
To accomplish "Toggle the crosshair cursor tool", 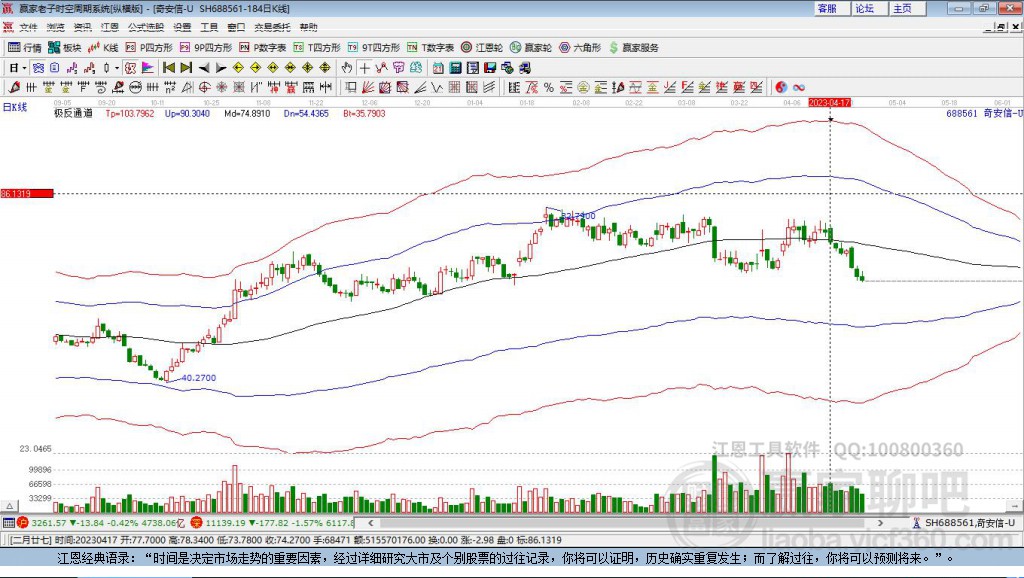I will point(365,68).
